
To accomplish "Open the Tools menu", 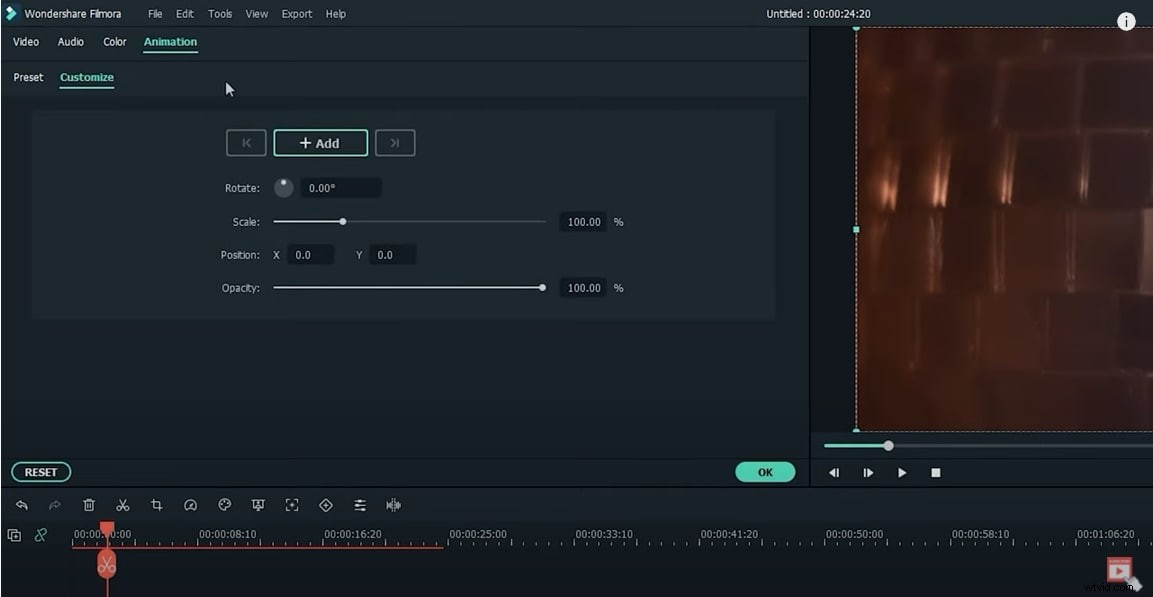I will 219,13.
